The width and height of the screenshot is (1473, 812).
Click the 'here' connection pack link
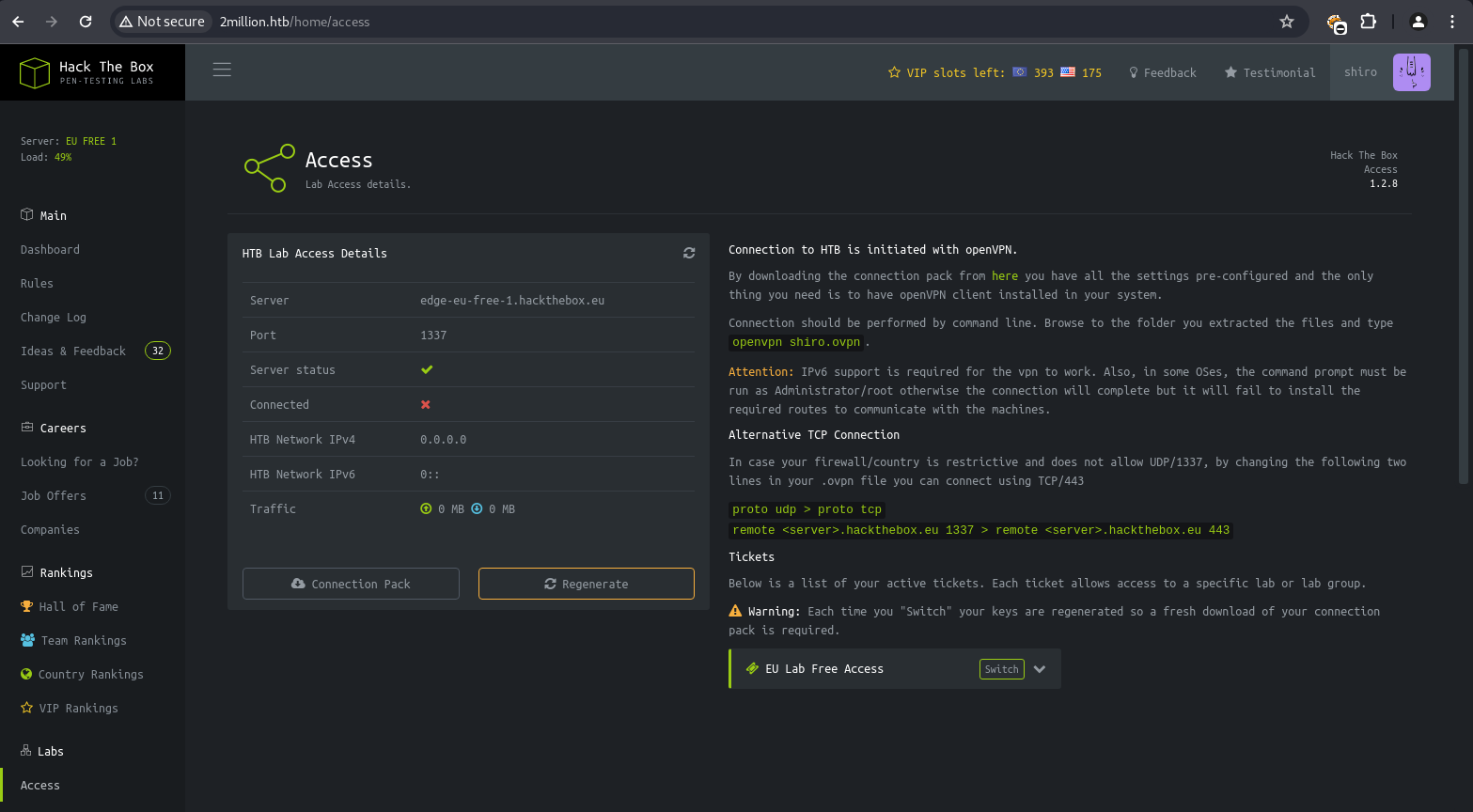click(1004, 276)
